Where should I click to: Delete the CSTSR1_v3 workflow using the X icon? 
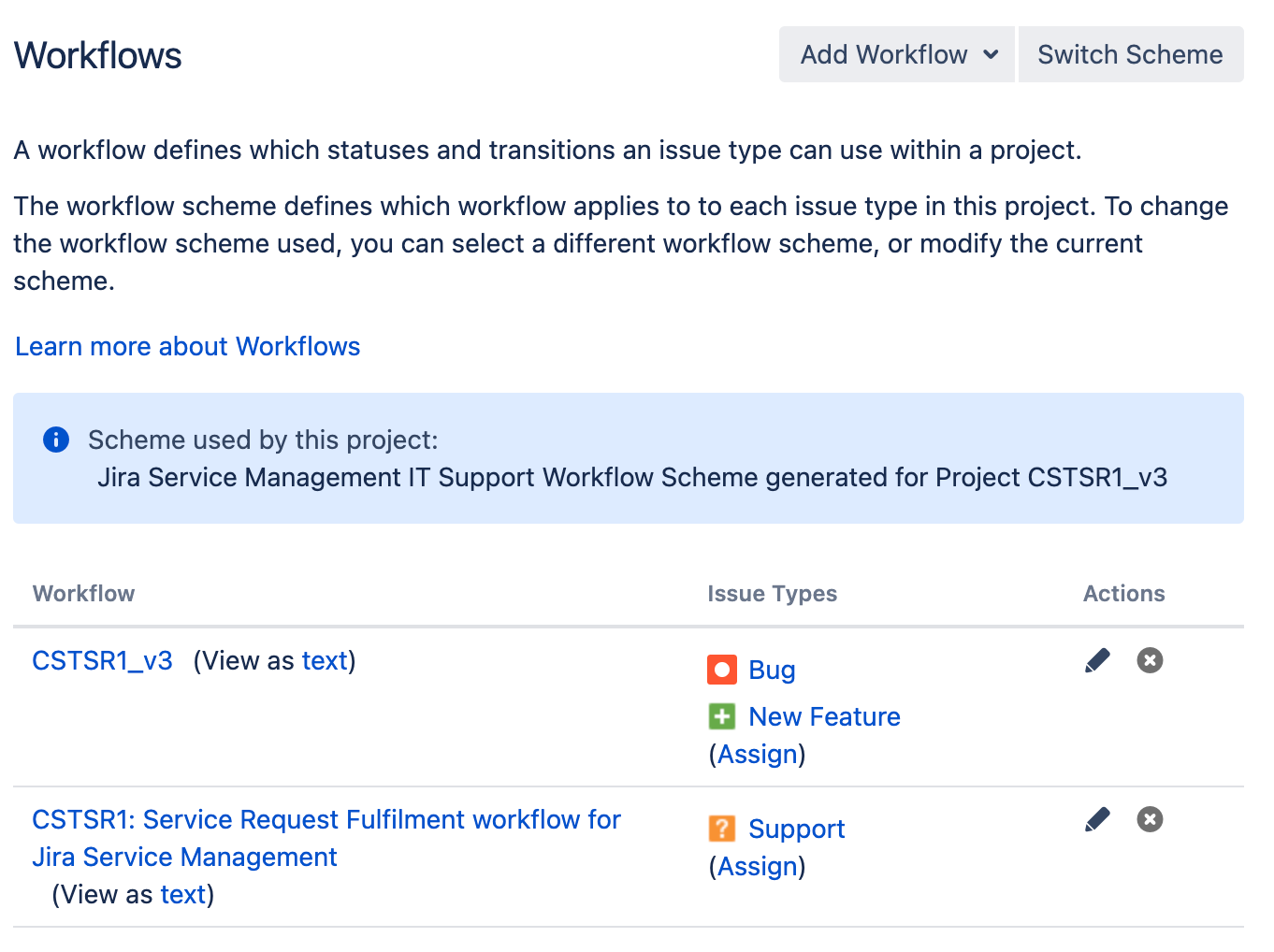point(1149,660)
